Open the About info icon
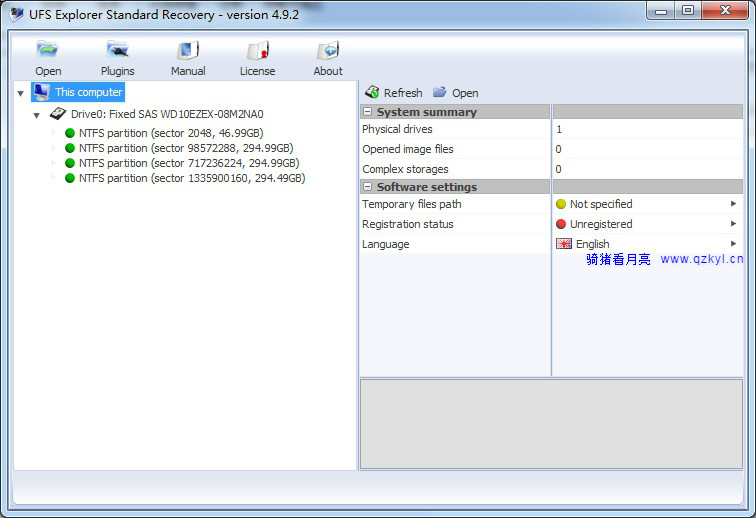756x518 pixels. click(x=328, y=50)
